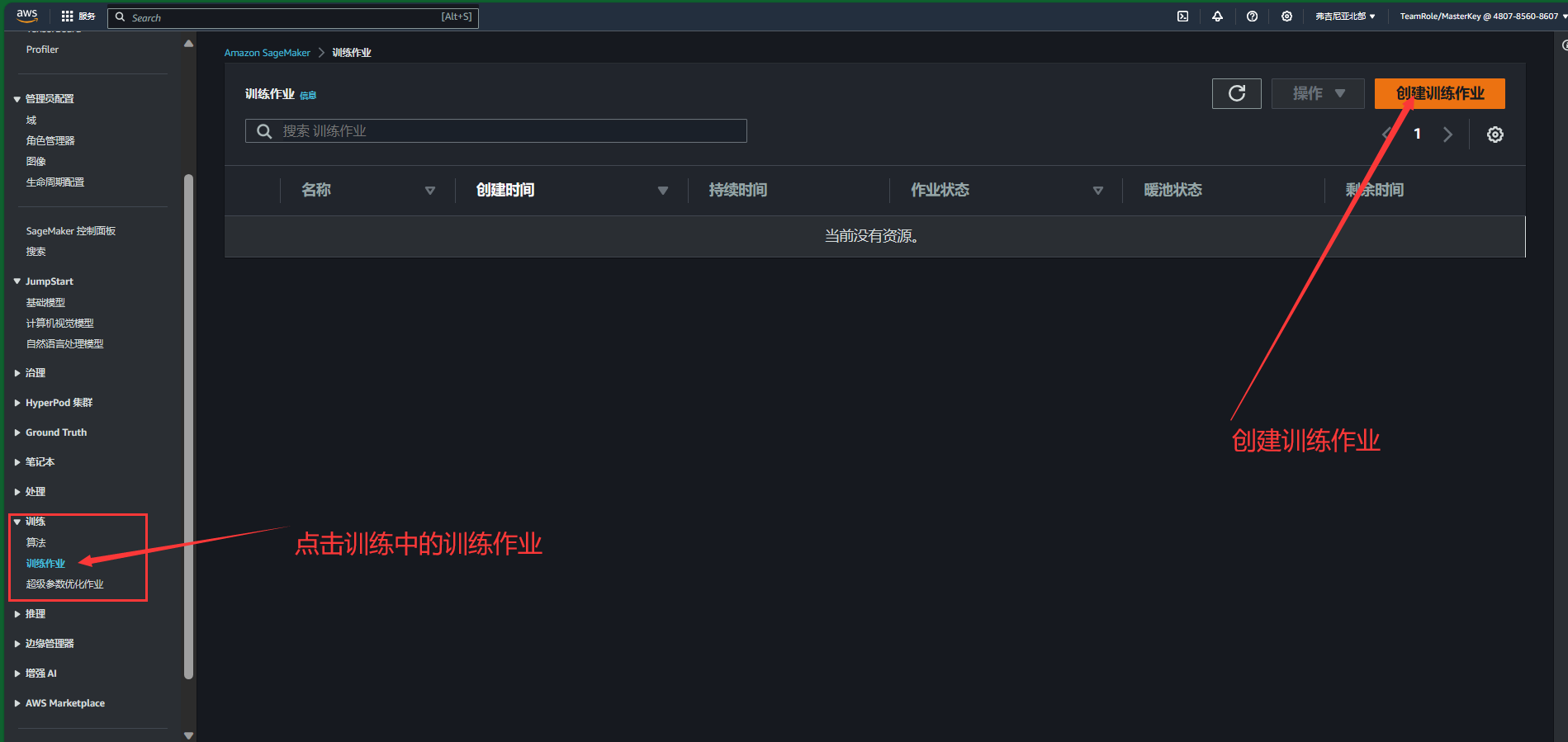Open console settings gear in top bar
Viewport: 1568px width, 742px height.
pyautogui.click(x=1286, y=17)
